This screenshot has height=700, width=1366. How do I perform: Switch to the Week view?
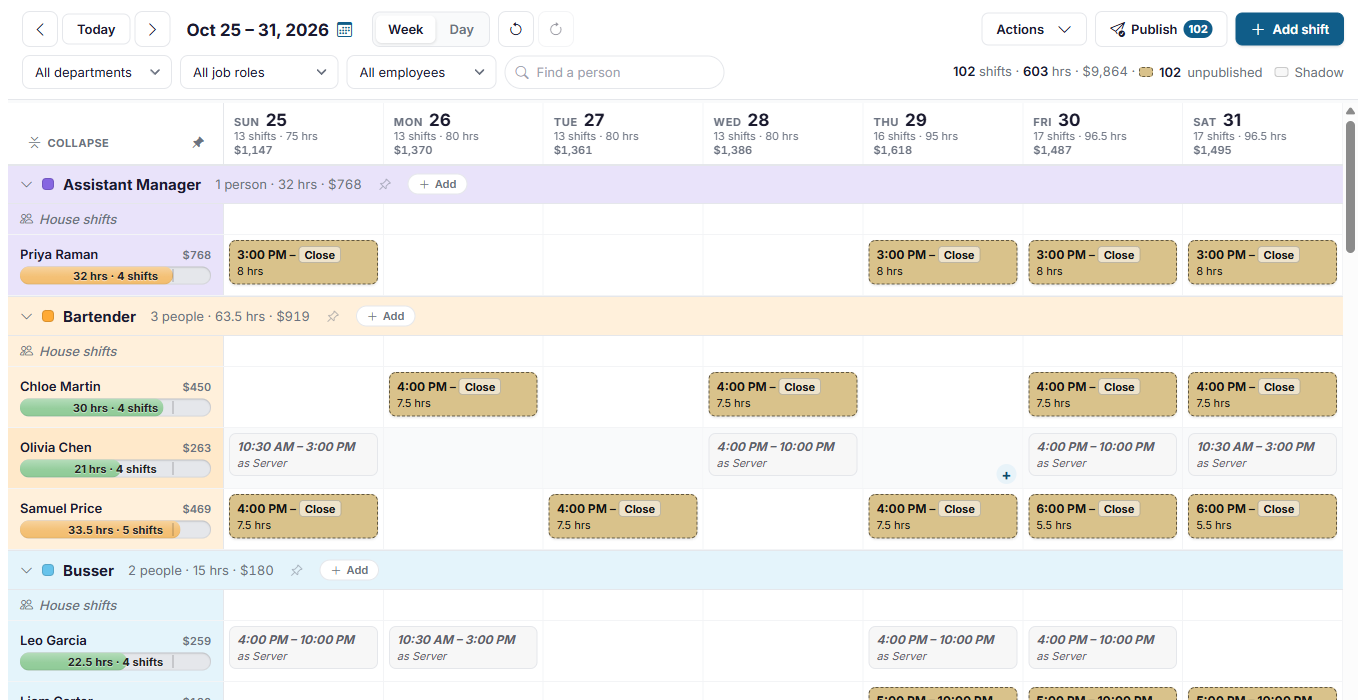tap(405, 29)
